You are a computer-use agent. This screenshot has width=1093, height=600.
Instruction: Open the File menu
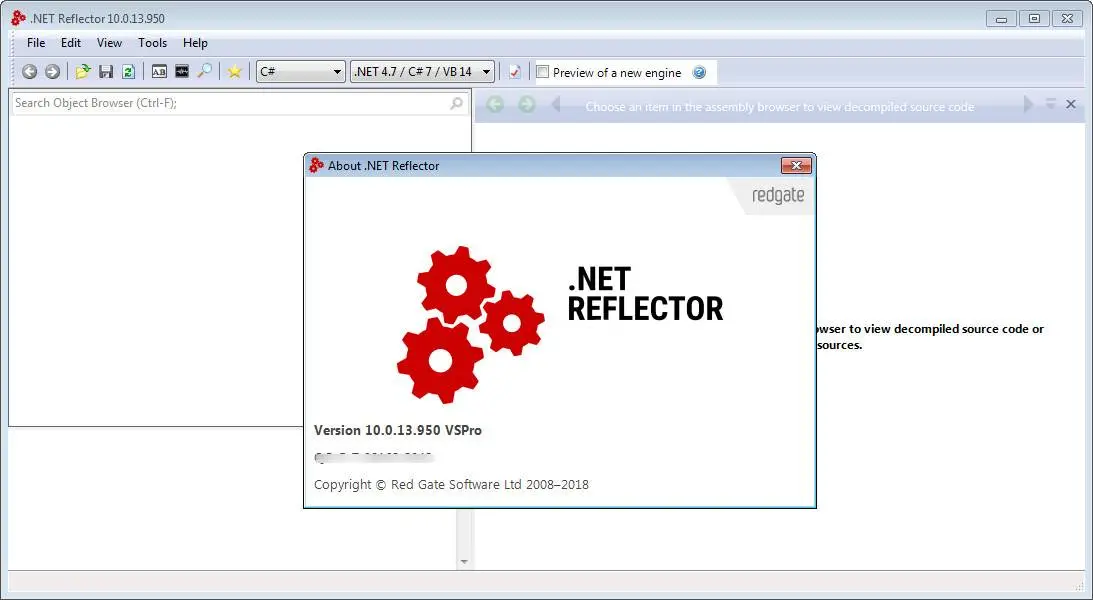click(x=36, y=43)
